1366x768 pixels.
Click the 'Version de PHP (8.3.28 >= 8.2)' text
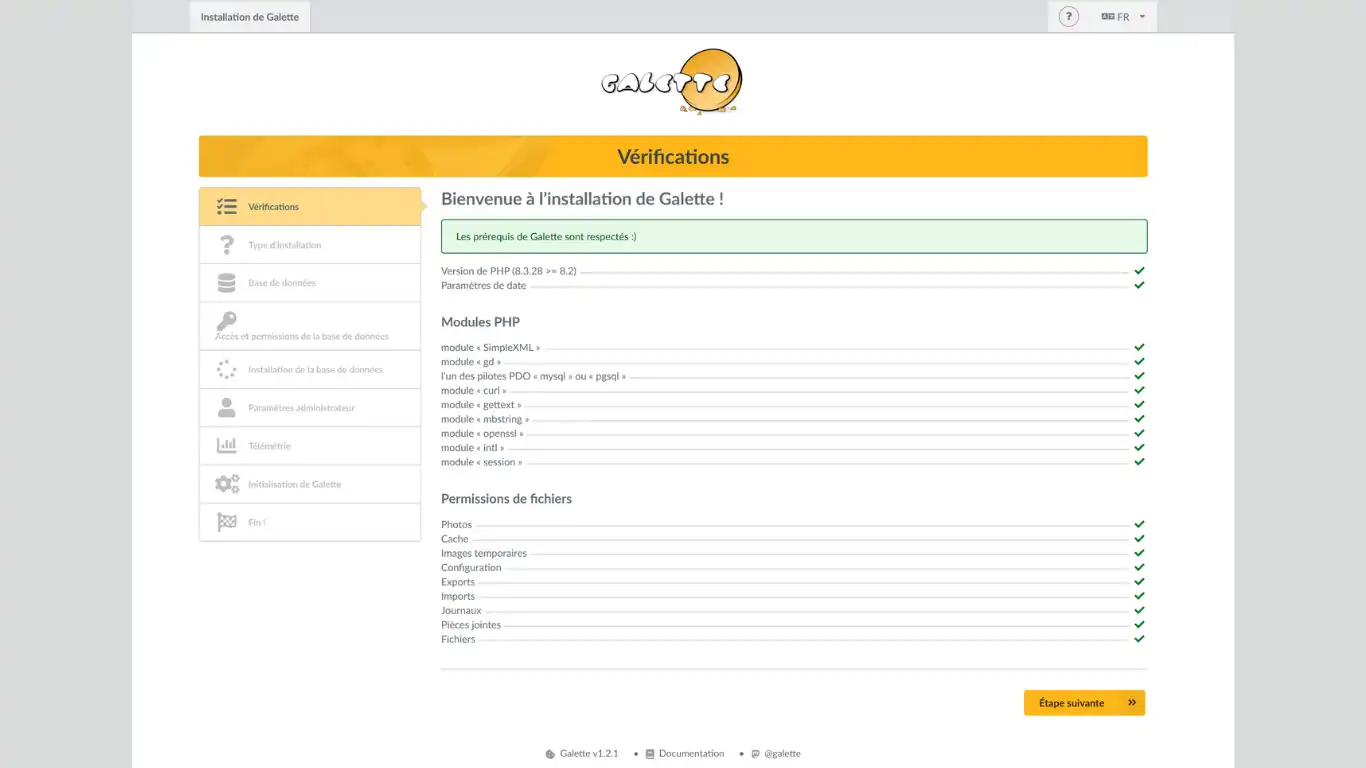coord(509,271)
